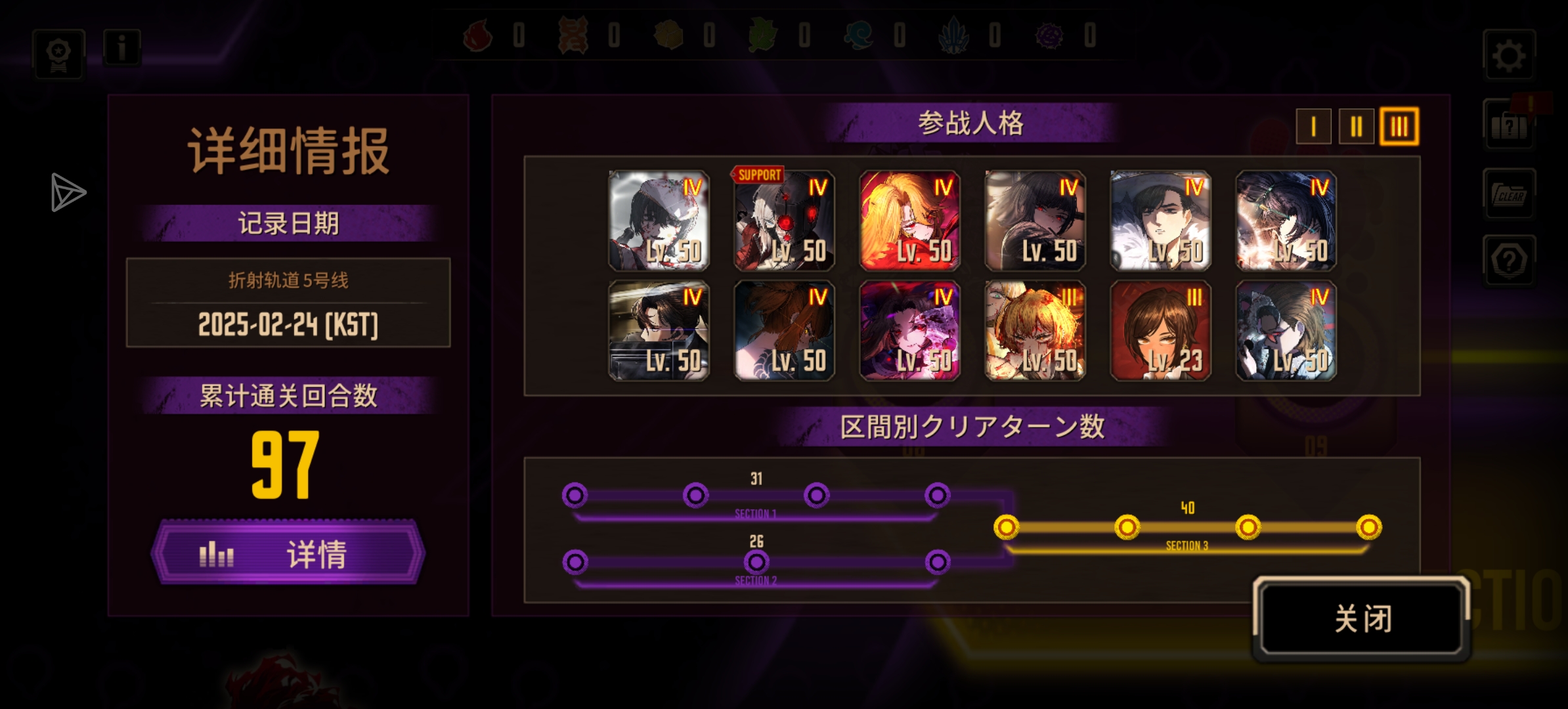Switch to team tab II

point(1356,126)
